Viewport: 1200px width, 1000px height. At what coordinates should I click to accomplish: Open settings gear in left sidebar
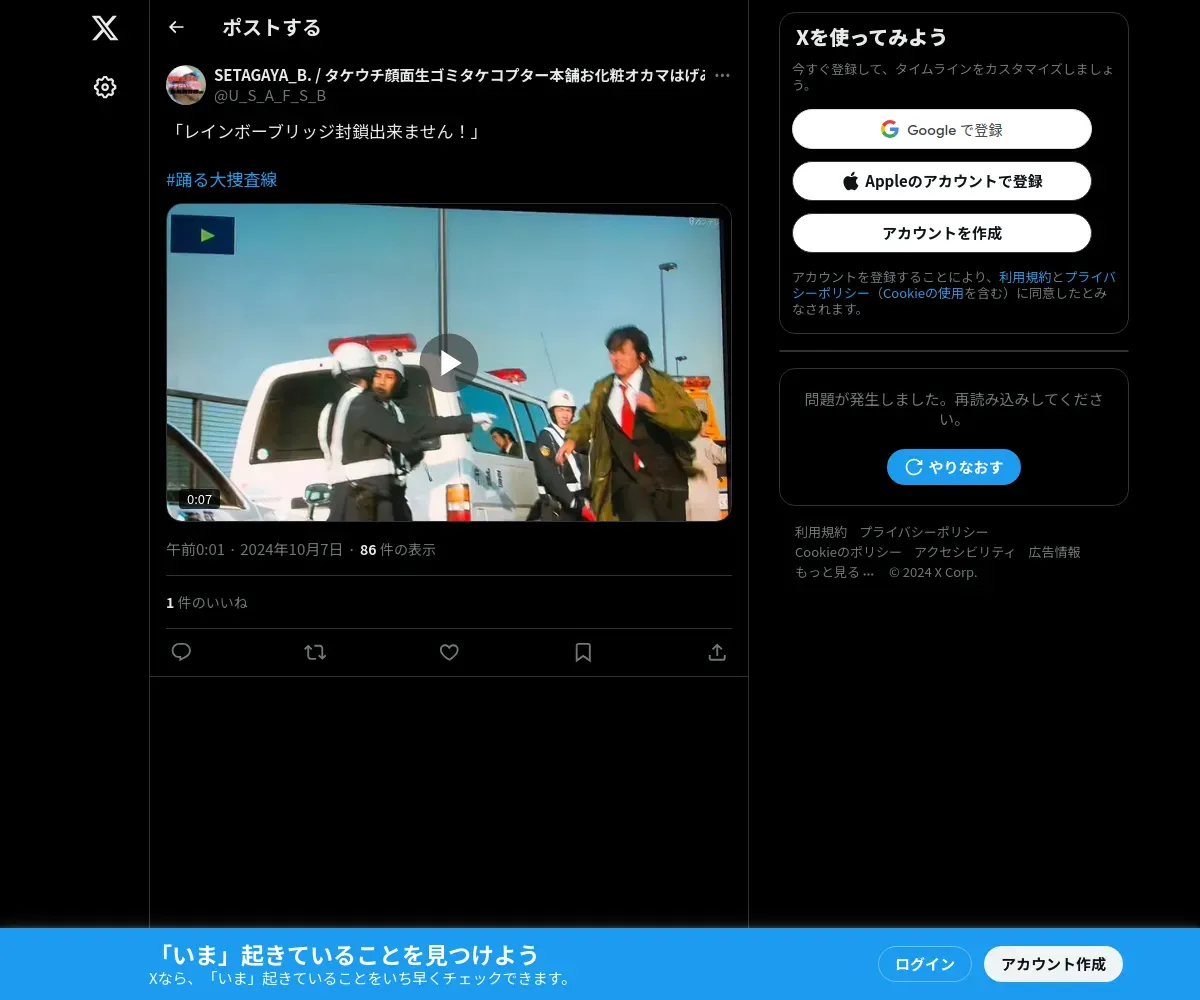(105, 87)
